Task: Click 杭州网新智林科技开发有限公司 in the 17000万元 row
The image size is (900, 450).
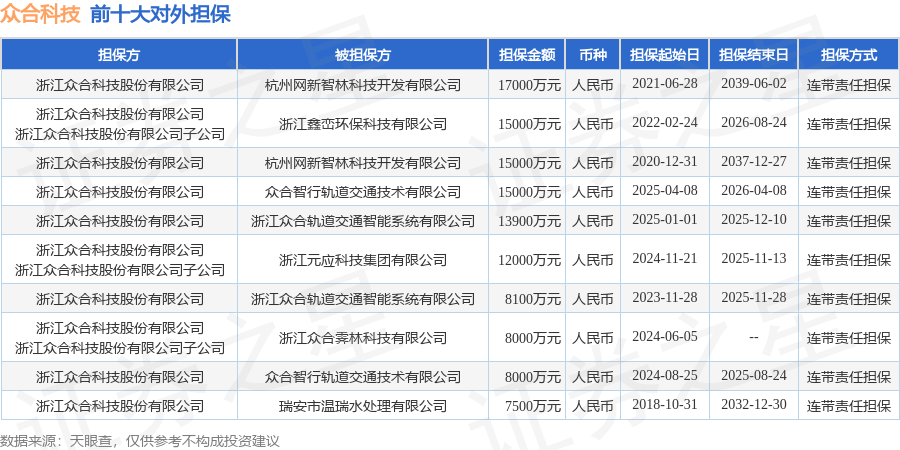Action: click(363, 85)
